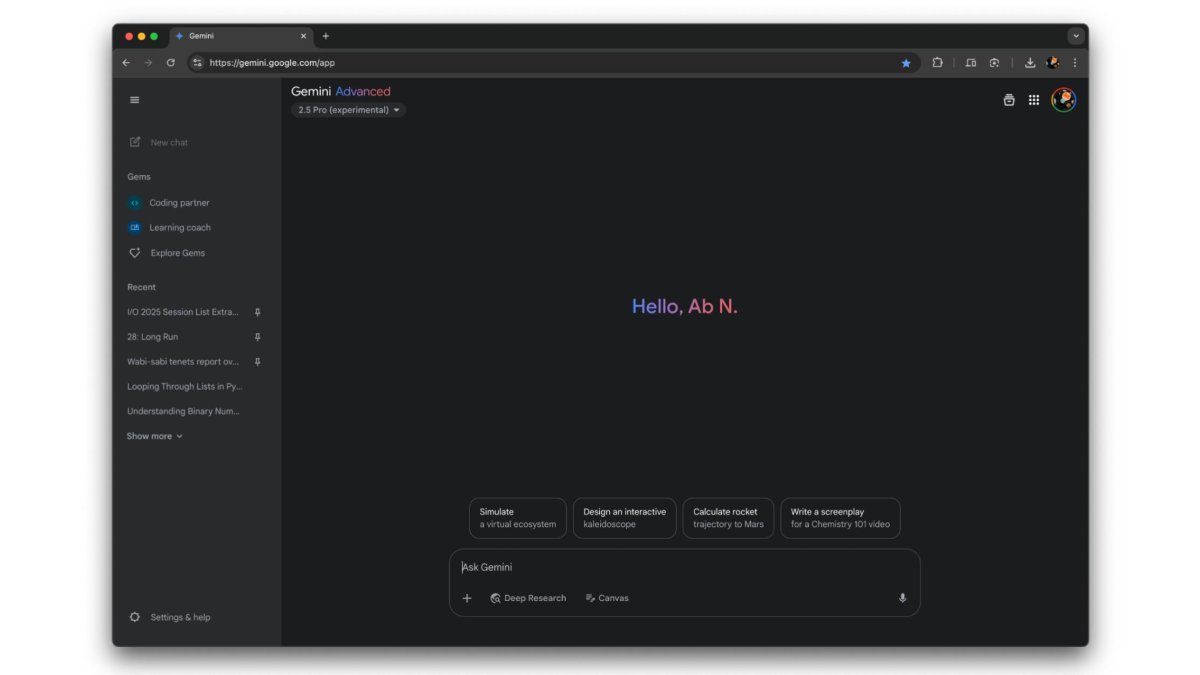Image resolution: width=1200 pixels, height=675 pixels.
Task: Open browser Extensions puzzle icon
Action: coord(937,62)
